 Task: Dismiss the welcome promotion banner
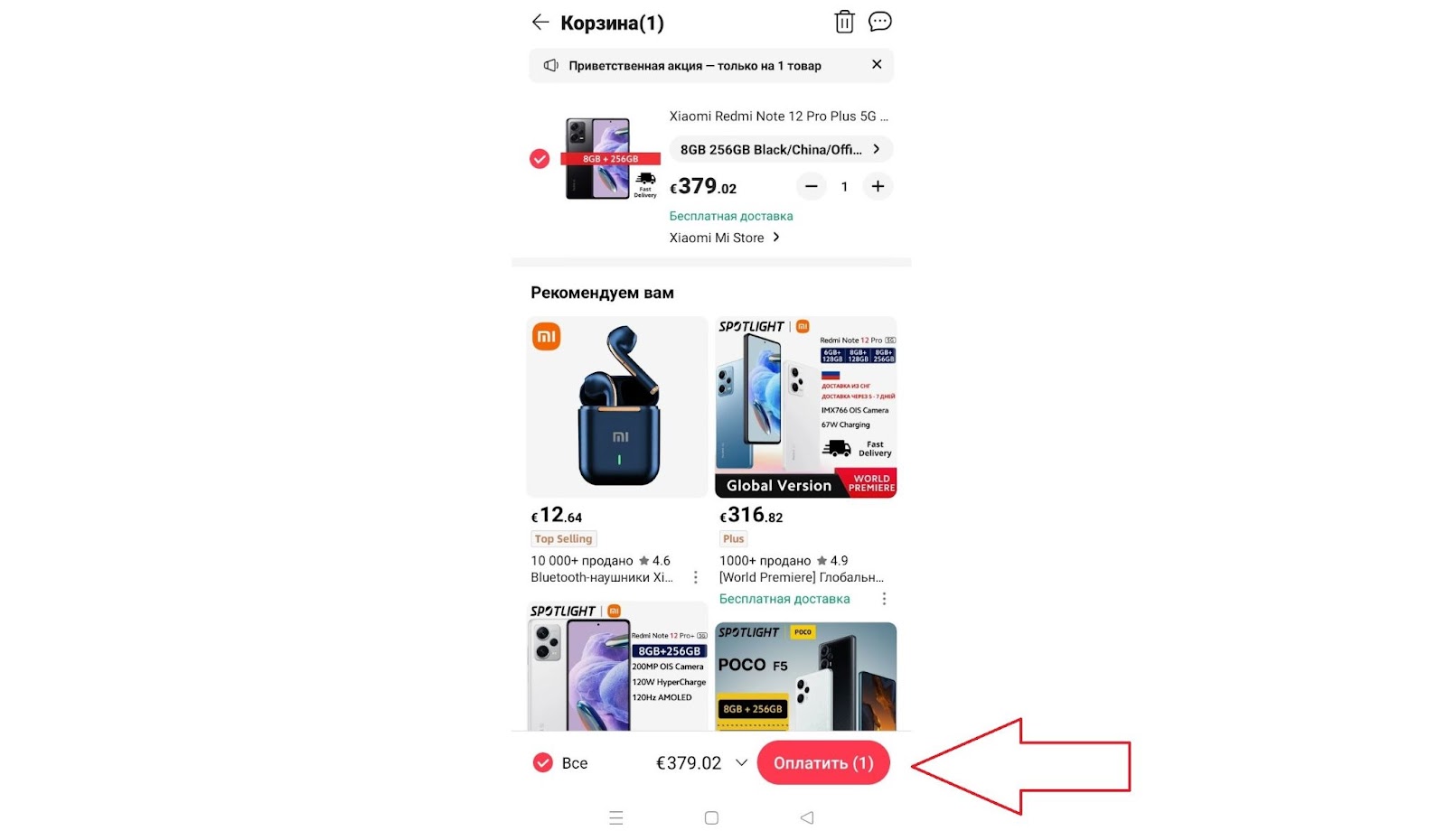[x=877, y=65]
